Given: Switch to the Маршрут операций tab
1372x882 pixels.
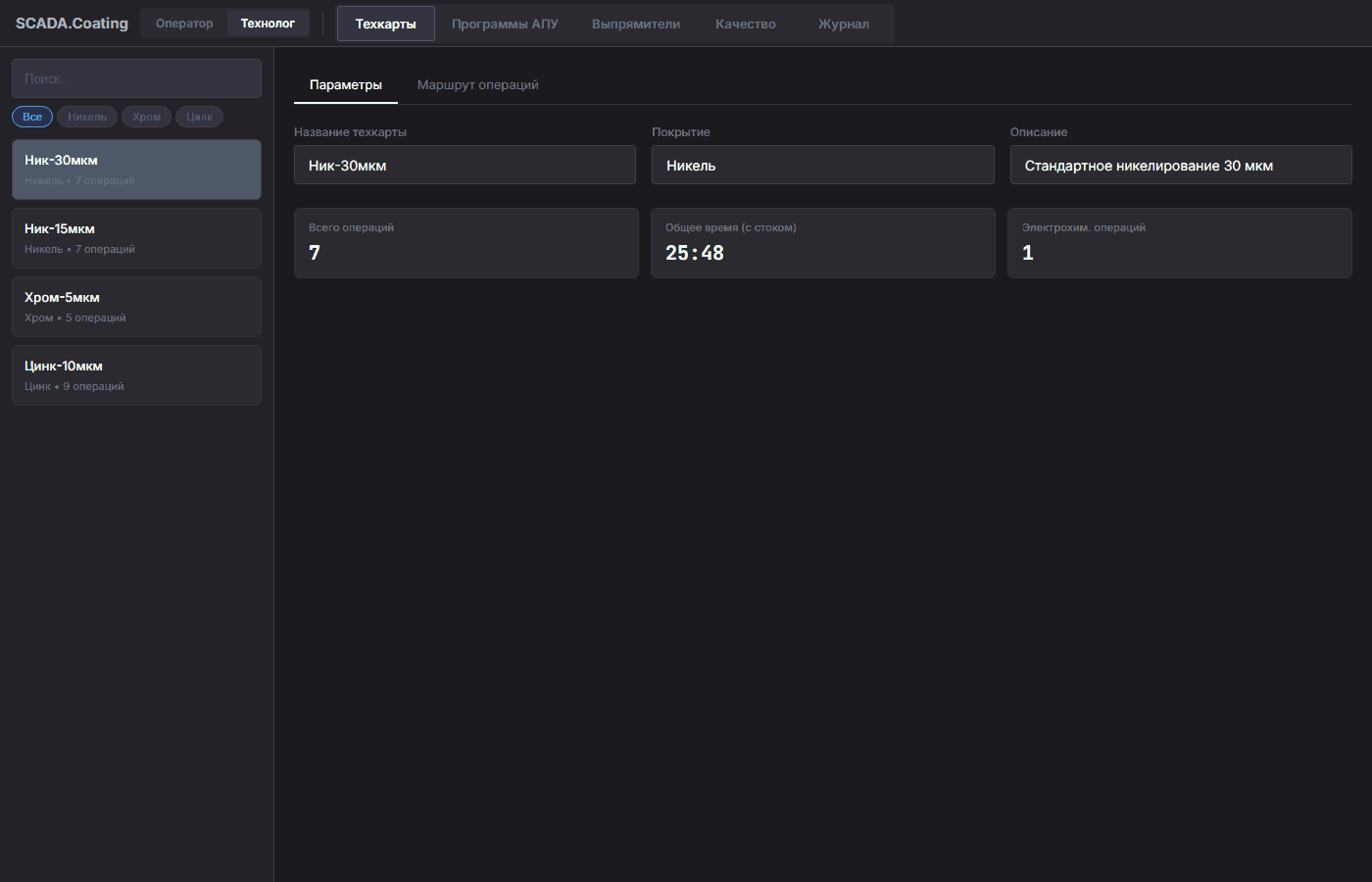Looking at the screenshot, I should 477,85.
